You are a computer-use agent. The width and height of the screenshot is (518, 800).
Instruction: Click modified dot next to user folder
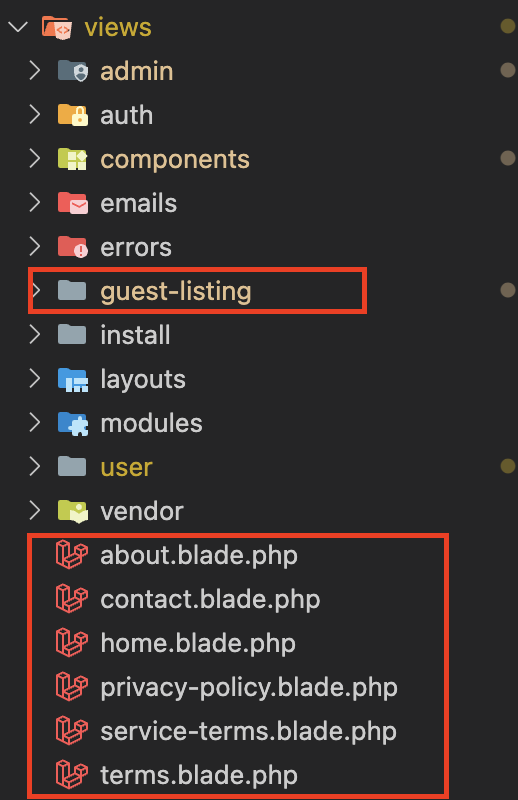[x=508, y=466]
